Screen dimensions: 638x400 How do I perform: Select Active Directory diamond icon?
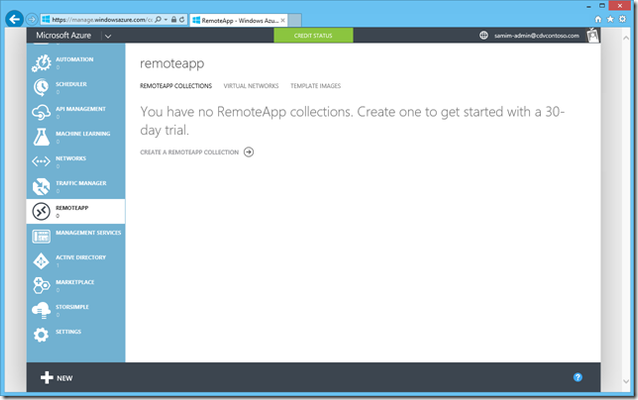(42, 261)
